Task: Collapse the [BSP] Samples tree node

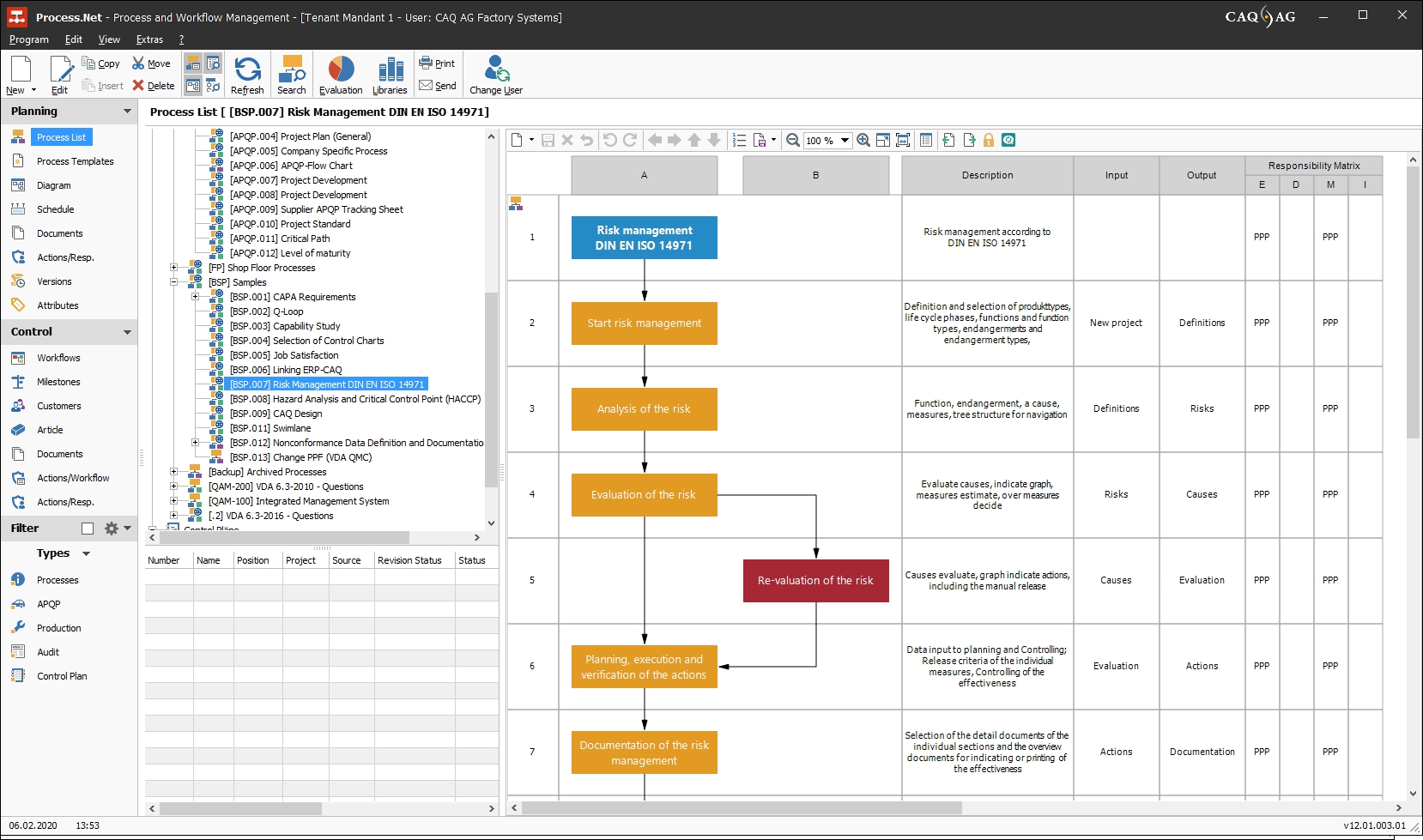Action: (173, 282)
